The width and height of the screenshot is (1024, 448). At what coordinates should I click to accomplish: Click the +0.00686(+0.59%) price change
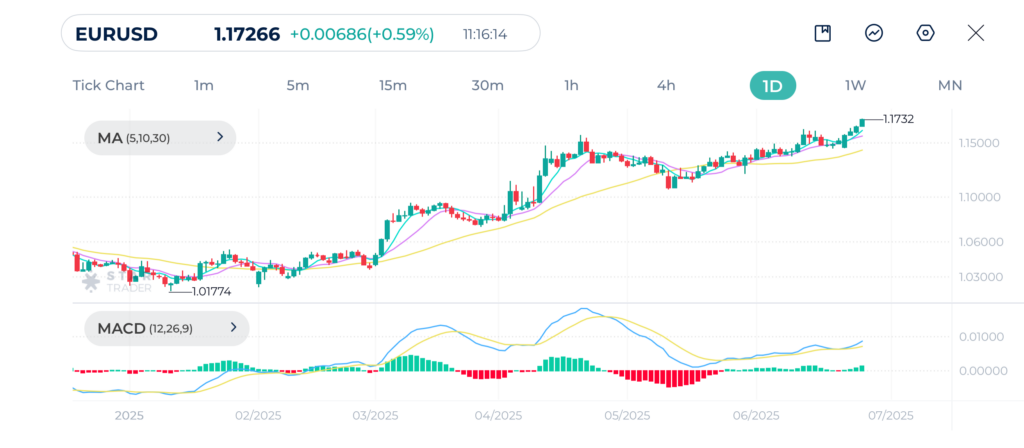[362, 34]
